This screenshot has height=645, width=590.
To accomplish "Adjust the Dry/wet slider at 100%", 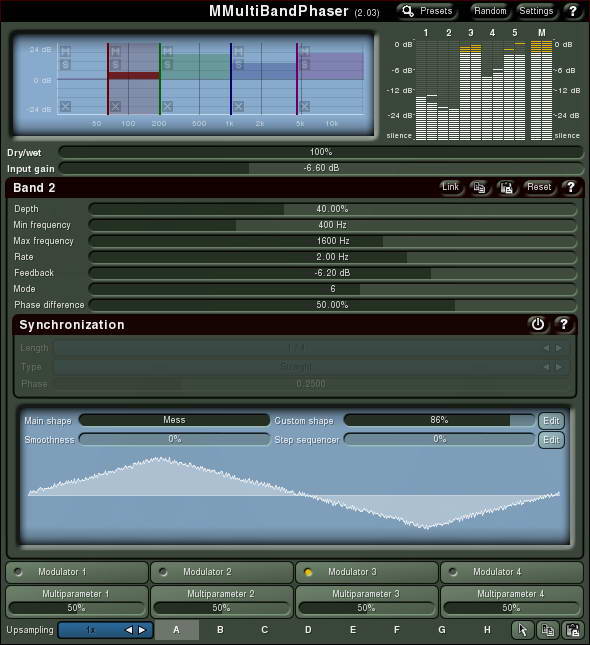I will 321,152.
